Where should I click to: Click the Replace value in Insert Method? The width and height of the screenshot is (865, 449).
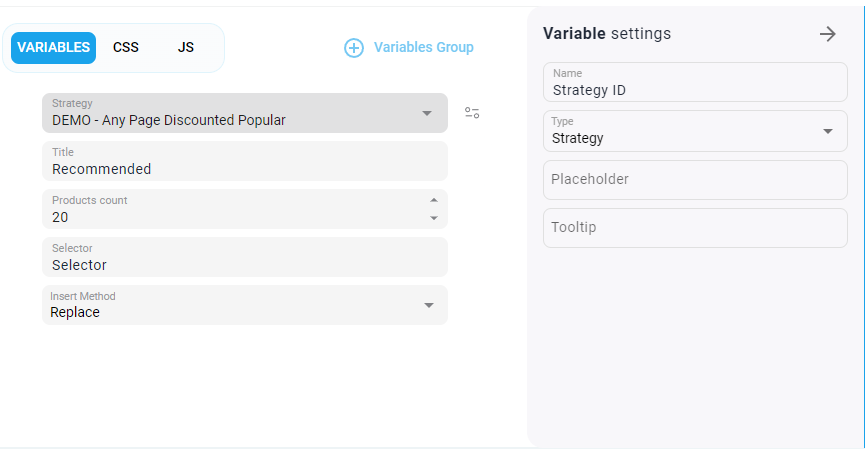point(76,312)
